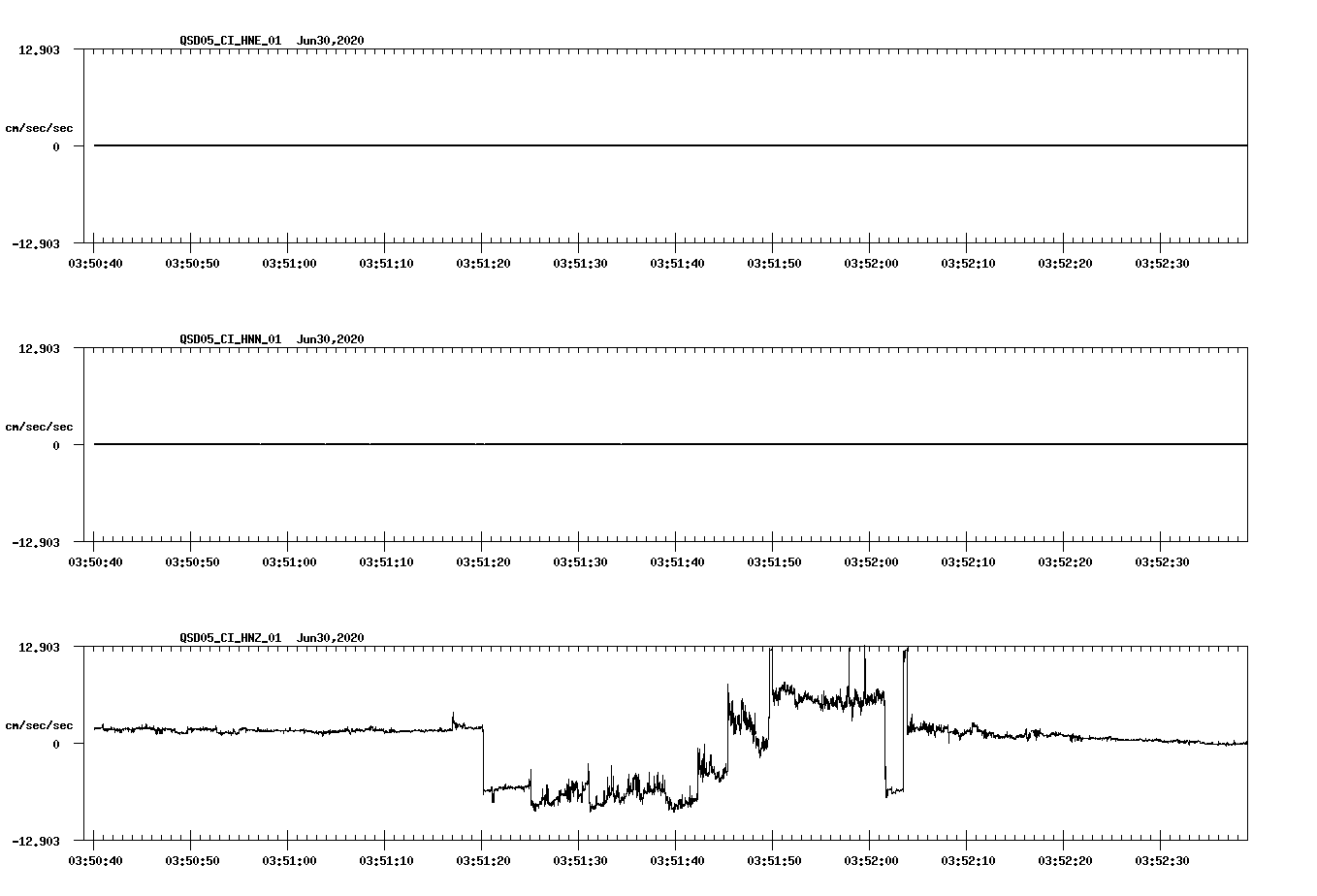Click the flat HNE trace line
This screenshot has width=1317, height=896.
(x=670, y=145)
